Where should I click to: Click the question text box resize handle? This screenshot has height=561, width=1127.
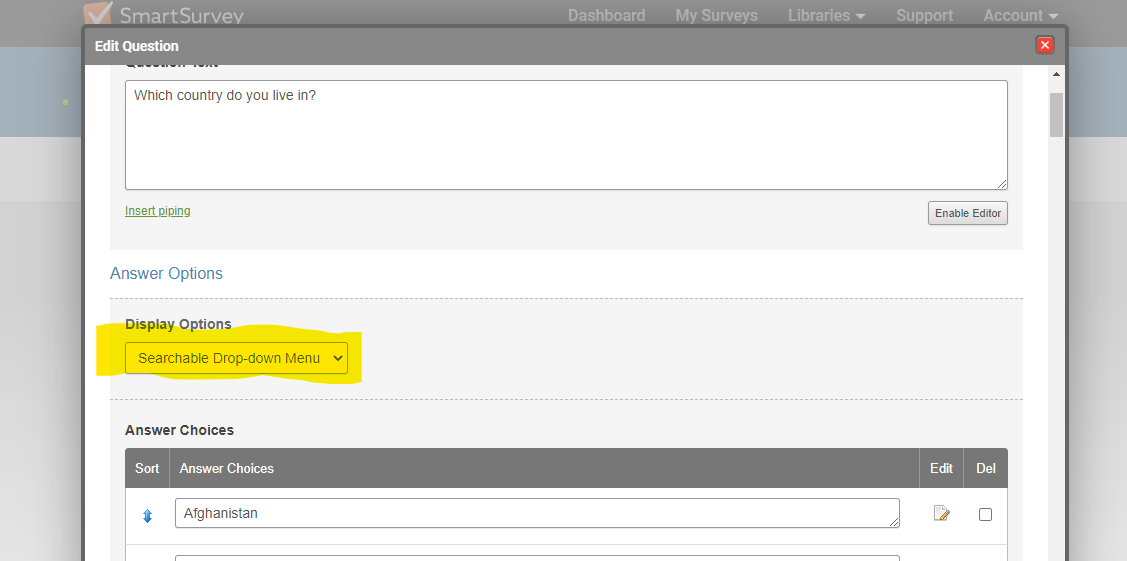pos(1001,184)
